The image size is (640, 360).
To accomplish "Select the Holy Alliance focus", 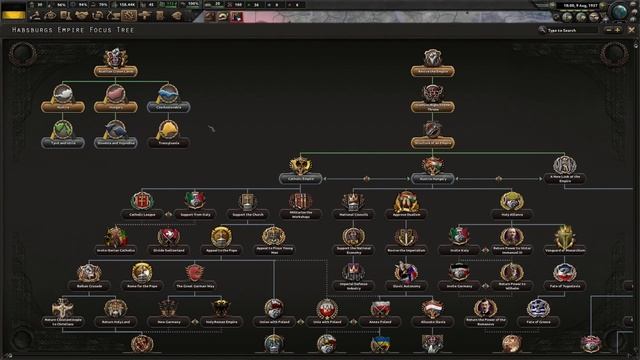I will click(512, 206).
